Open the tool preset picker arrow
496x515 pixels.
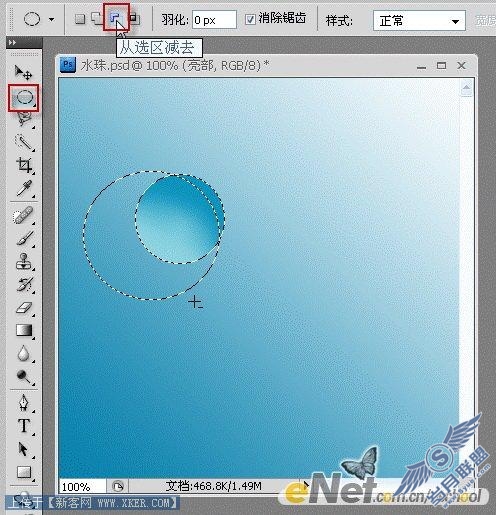51,19
